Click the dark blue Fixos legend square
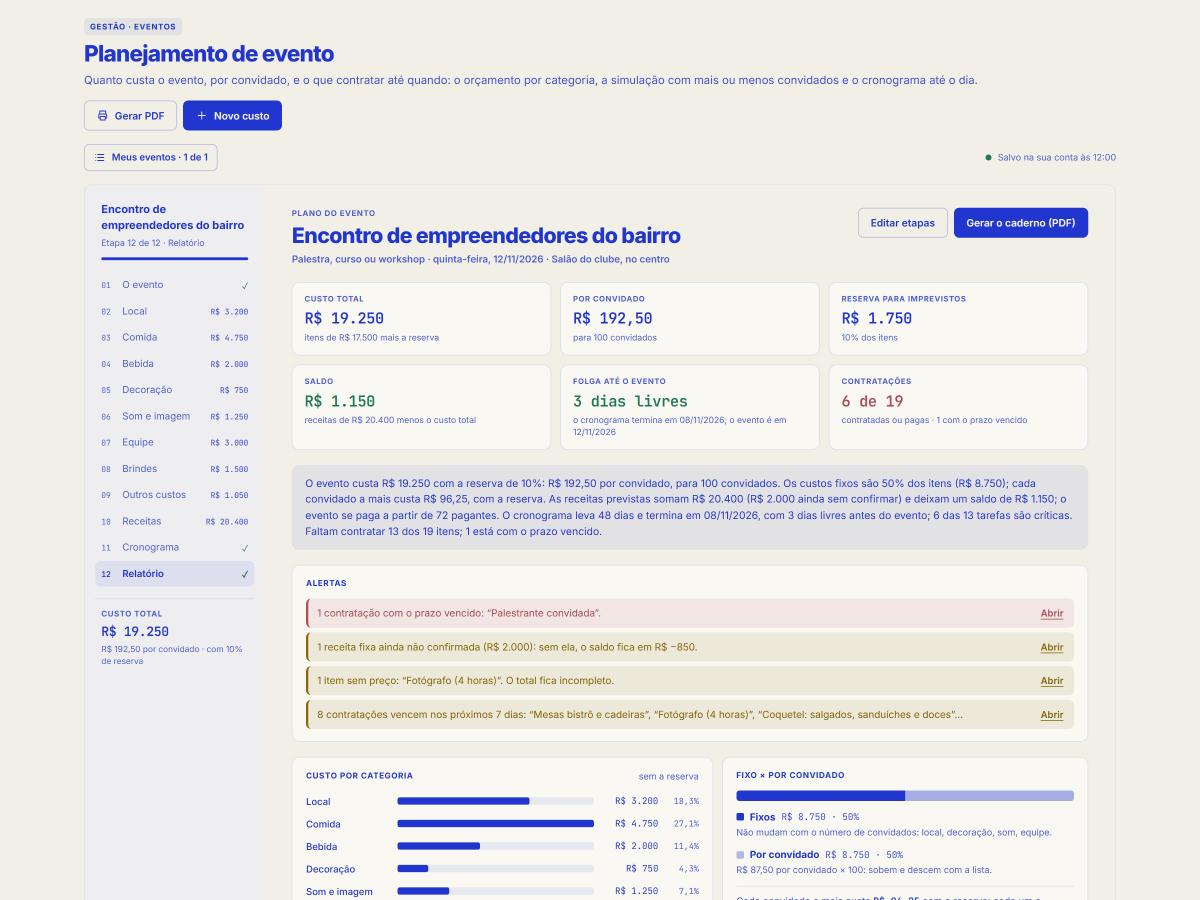The width and height of the screenshot is (1200, 900). coord(740,817)
